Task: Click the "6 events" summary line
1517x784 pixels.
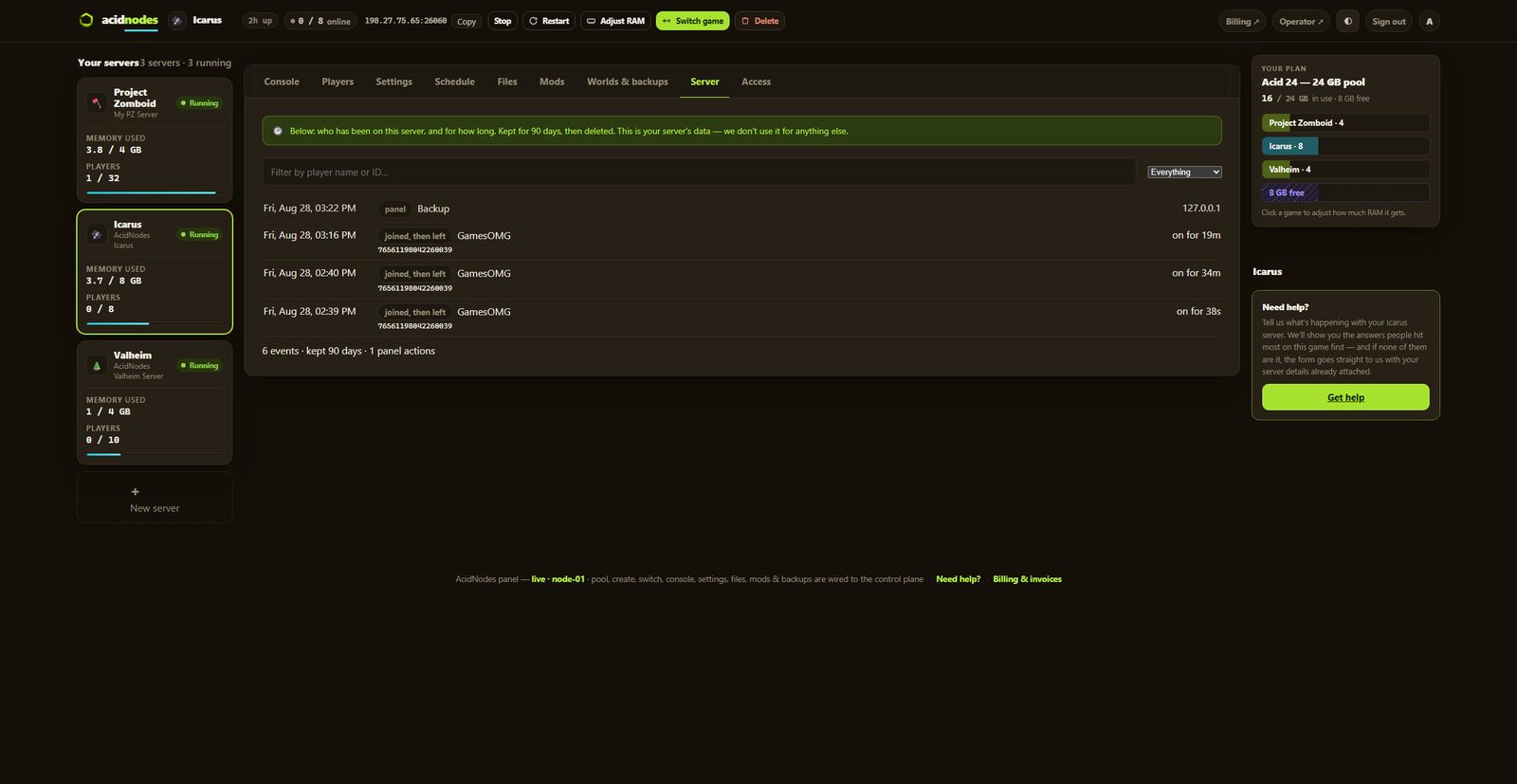Action: tap(349, 351)
